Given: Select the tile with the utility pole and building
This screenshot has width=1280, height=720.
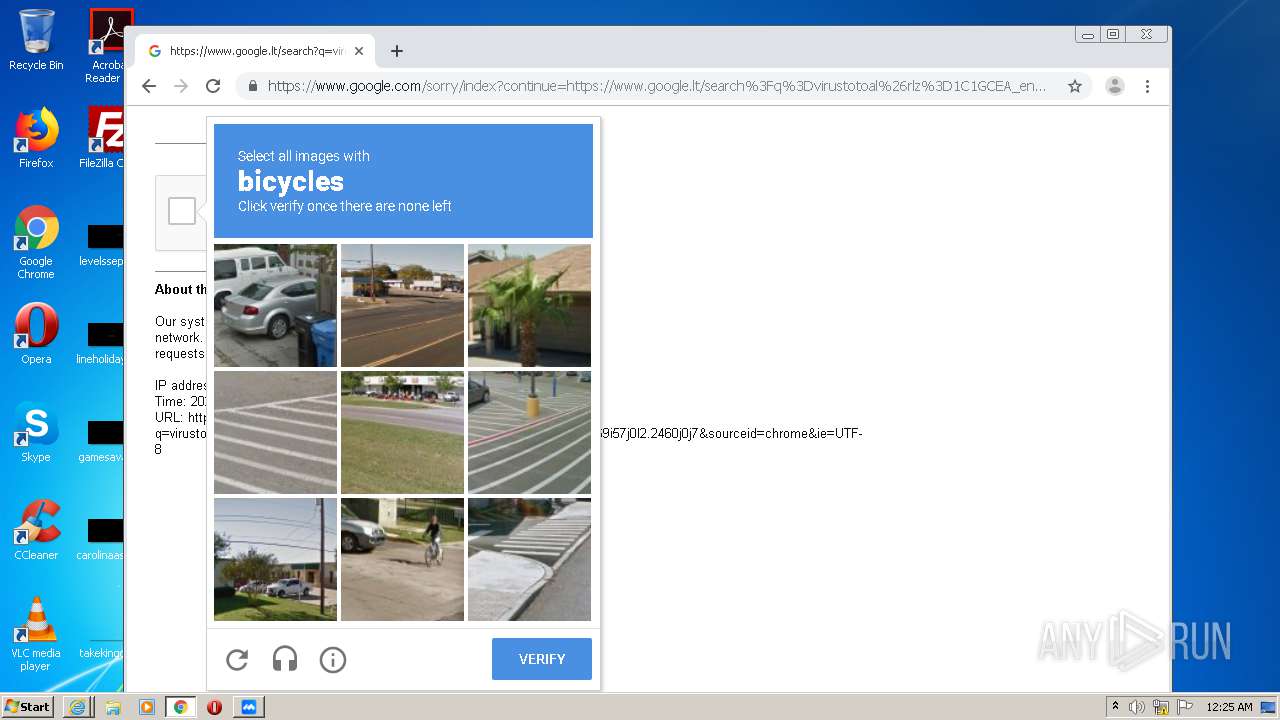Looking at the screenshot, I should pyautogui.click(x=275, y=559).
